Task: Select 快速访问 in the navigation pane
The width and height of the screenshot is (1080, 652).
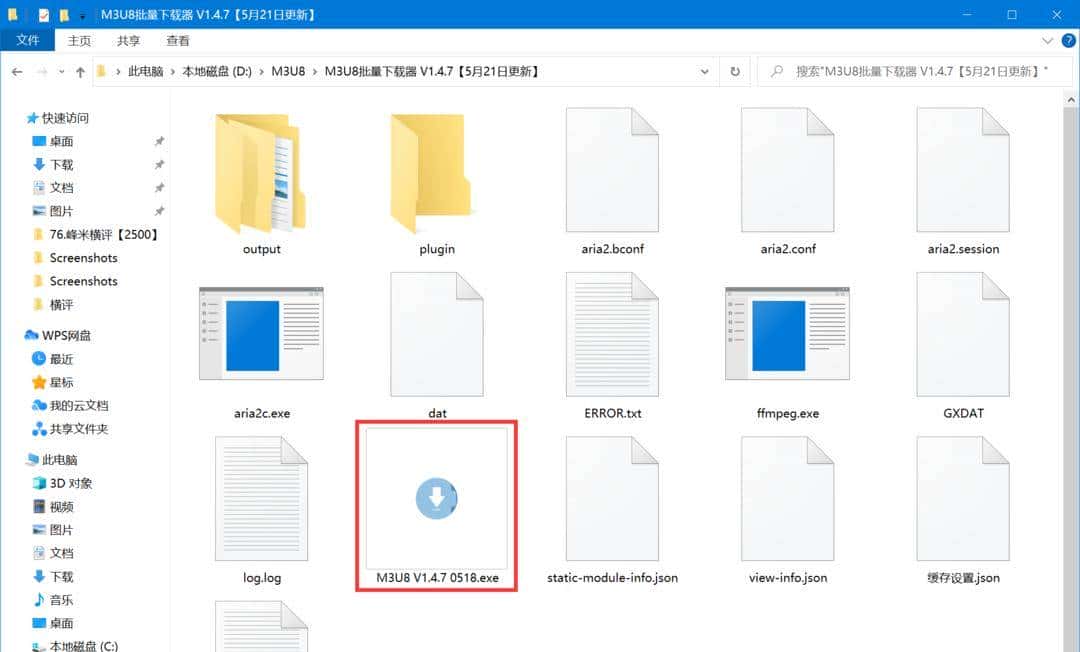Action: click(65, 118)
